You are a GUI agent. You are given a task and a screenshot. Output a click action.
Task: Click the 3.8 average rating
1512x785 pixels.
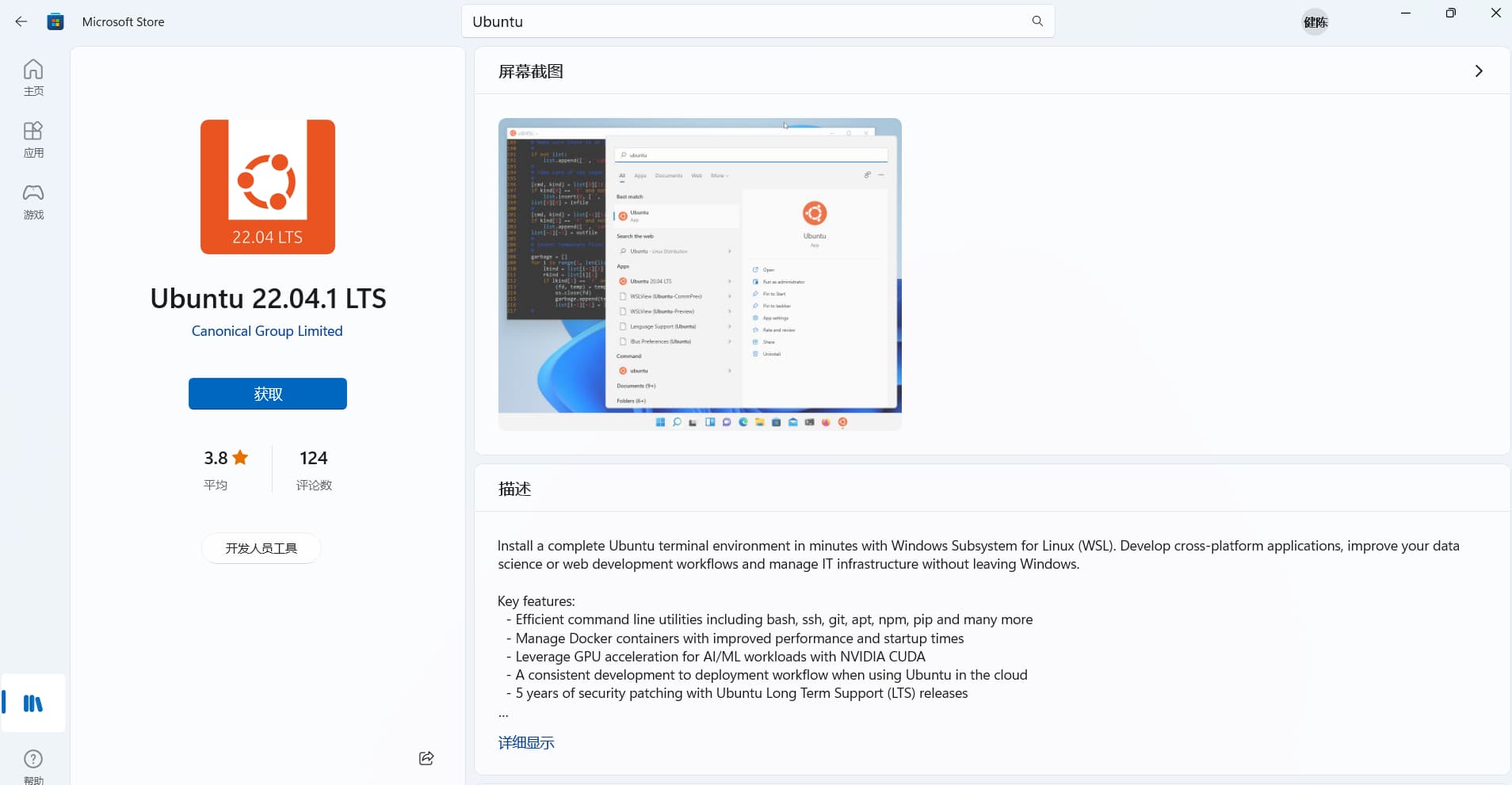click(x=216, y=458)
